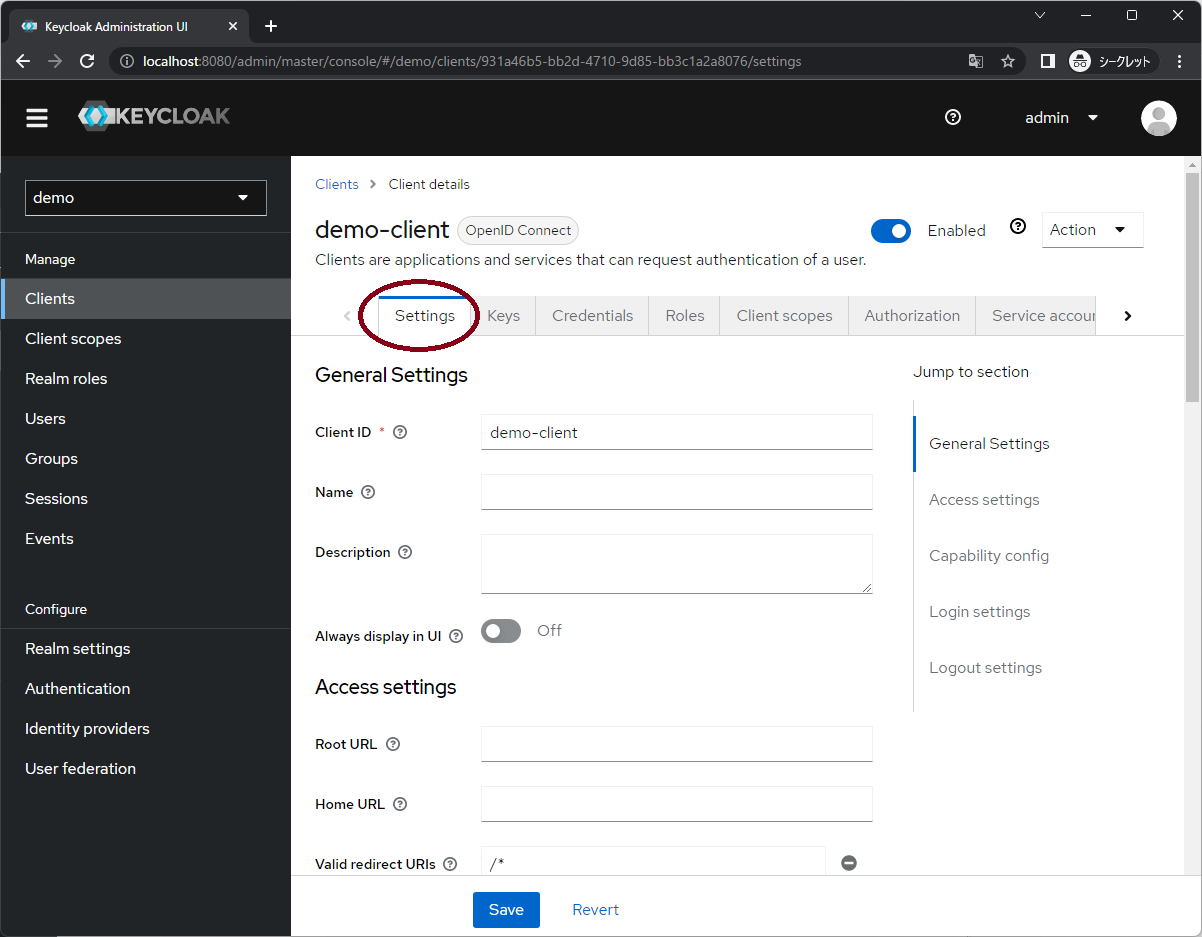Screen dimensions: 1202x937
Task: Click the Keycloak logo
Action: (154, 117)
